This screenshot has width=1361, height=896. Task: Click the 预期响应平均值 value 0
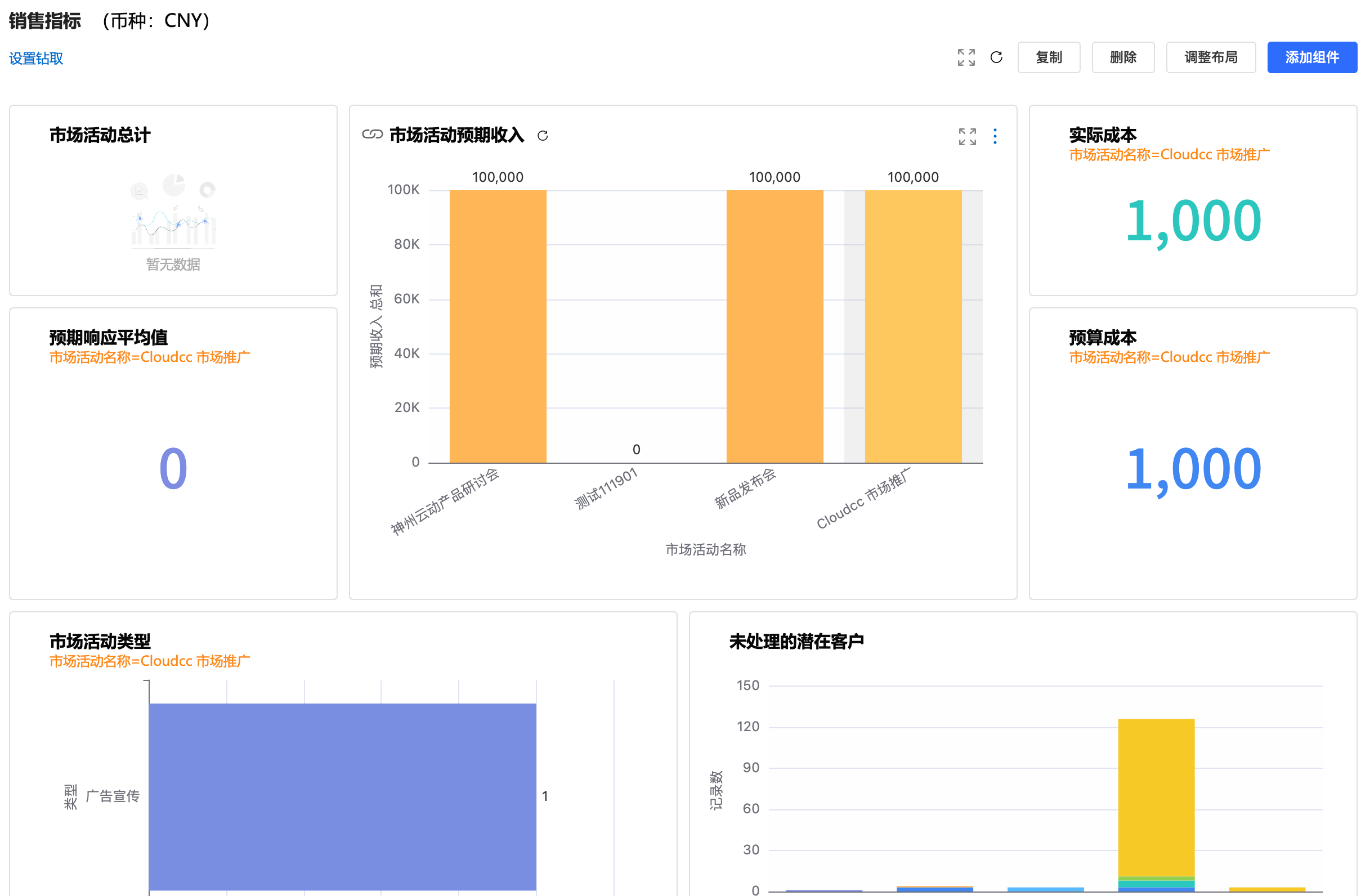tap(173, 469)
